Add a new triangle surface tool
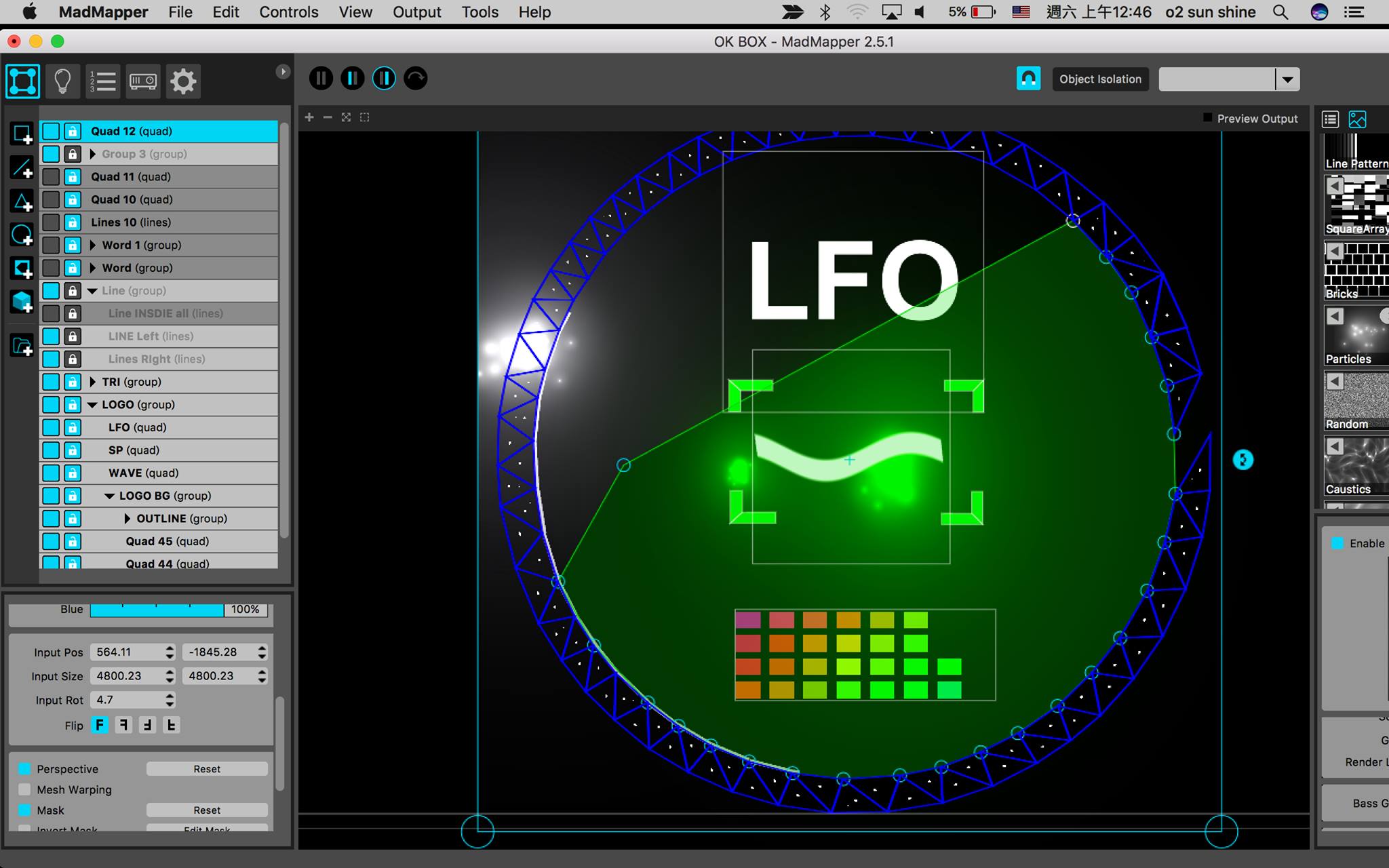This screenshot has width=1389, height=868. (x=22, y=201)
